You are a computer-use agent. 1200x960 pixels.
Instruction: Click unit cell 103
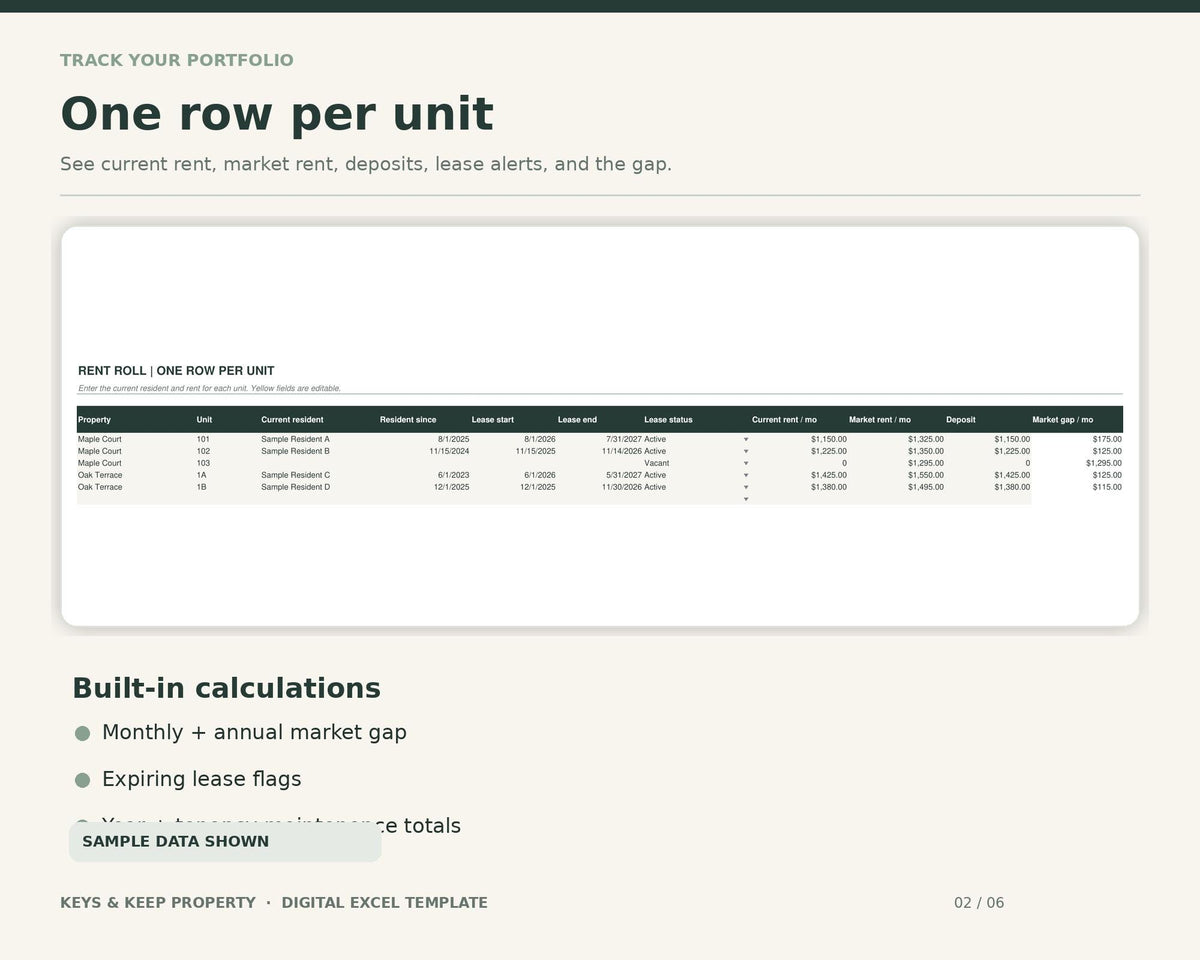[x=203, y=463]
